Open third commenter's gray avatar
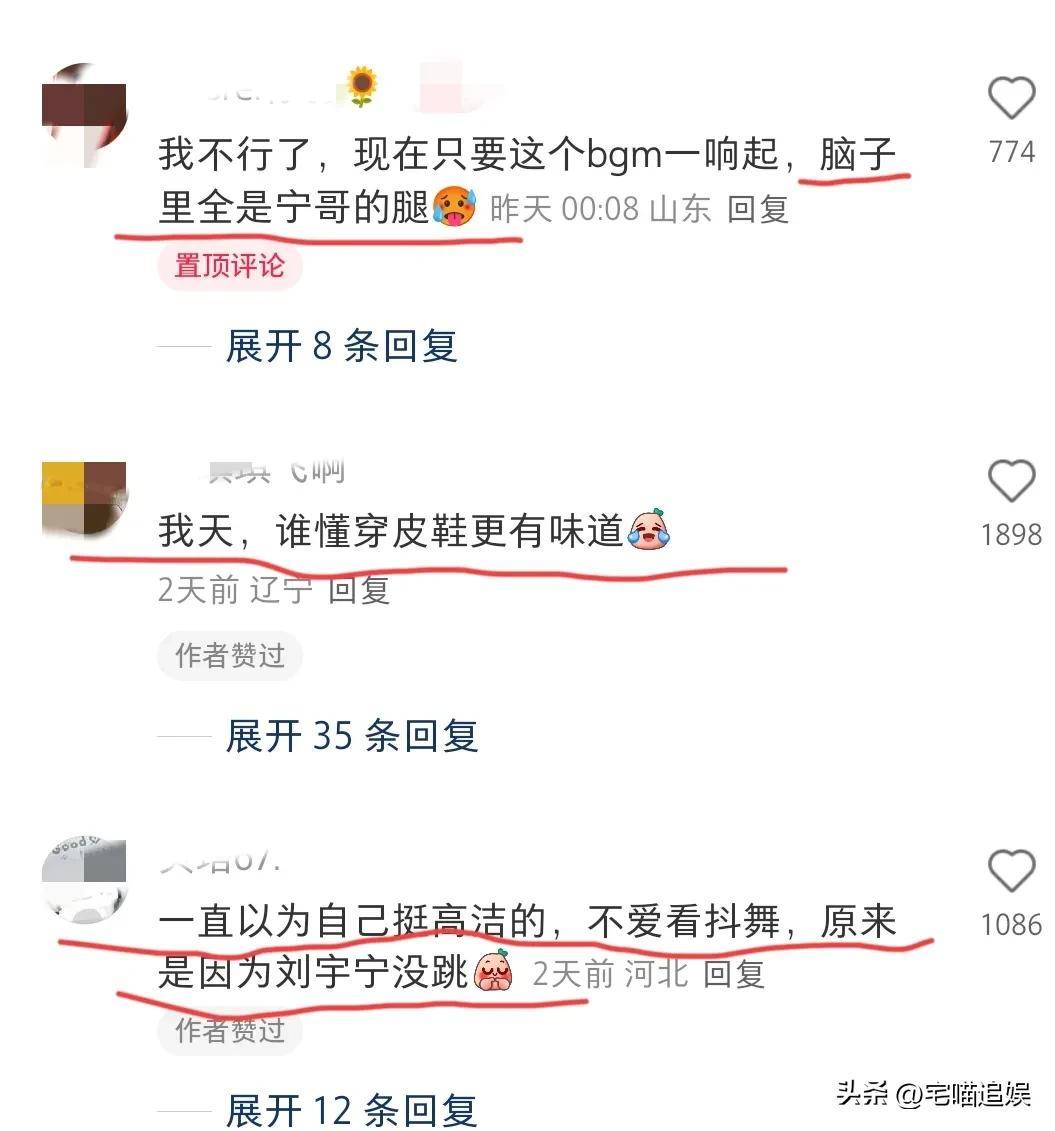 (84, 881)
